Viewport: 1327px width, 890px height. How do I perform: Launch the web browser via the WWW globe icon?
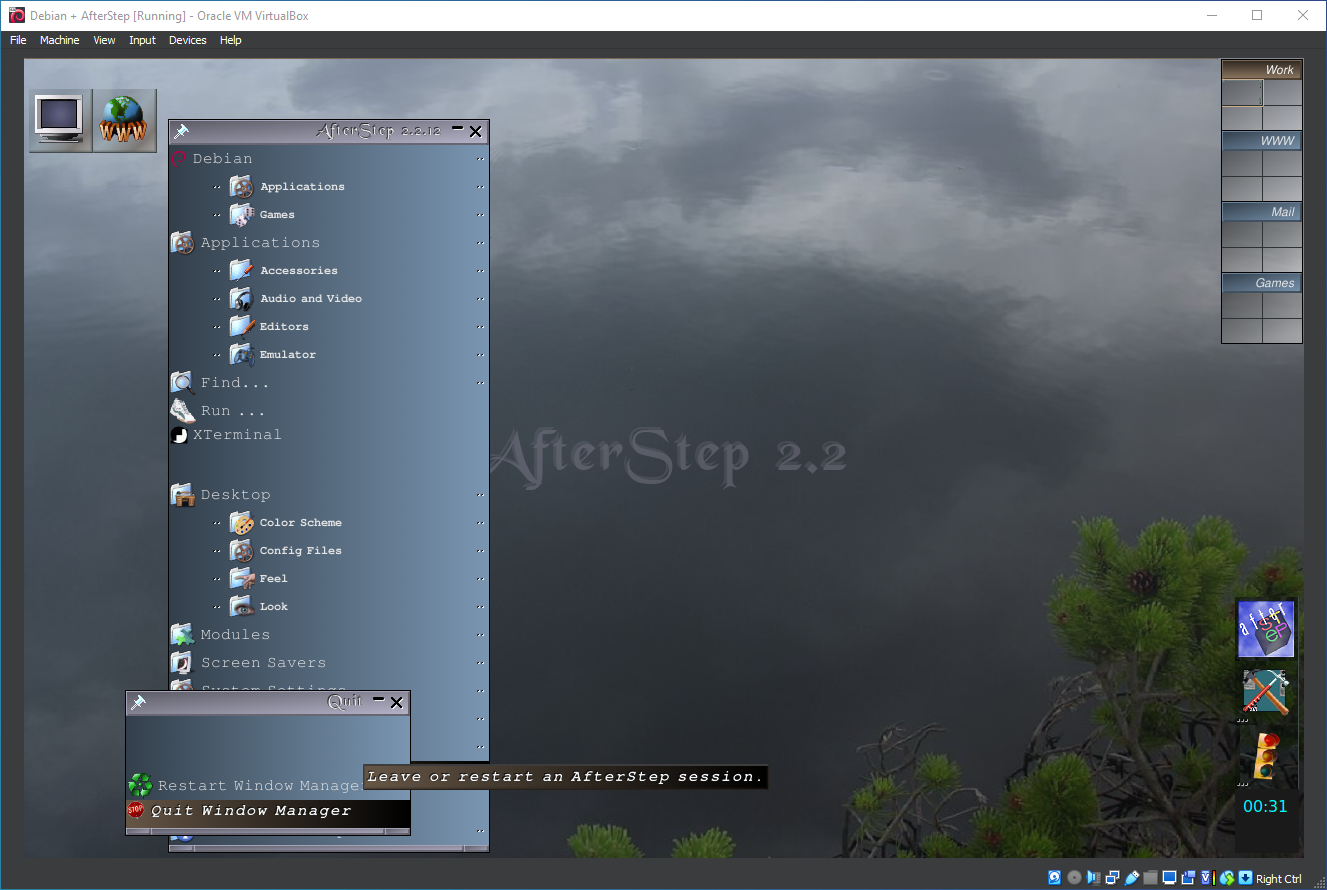pos(123,120)
